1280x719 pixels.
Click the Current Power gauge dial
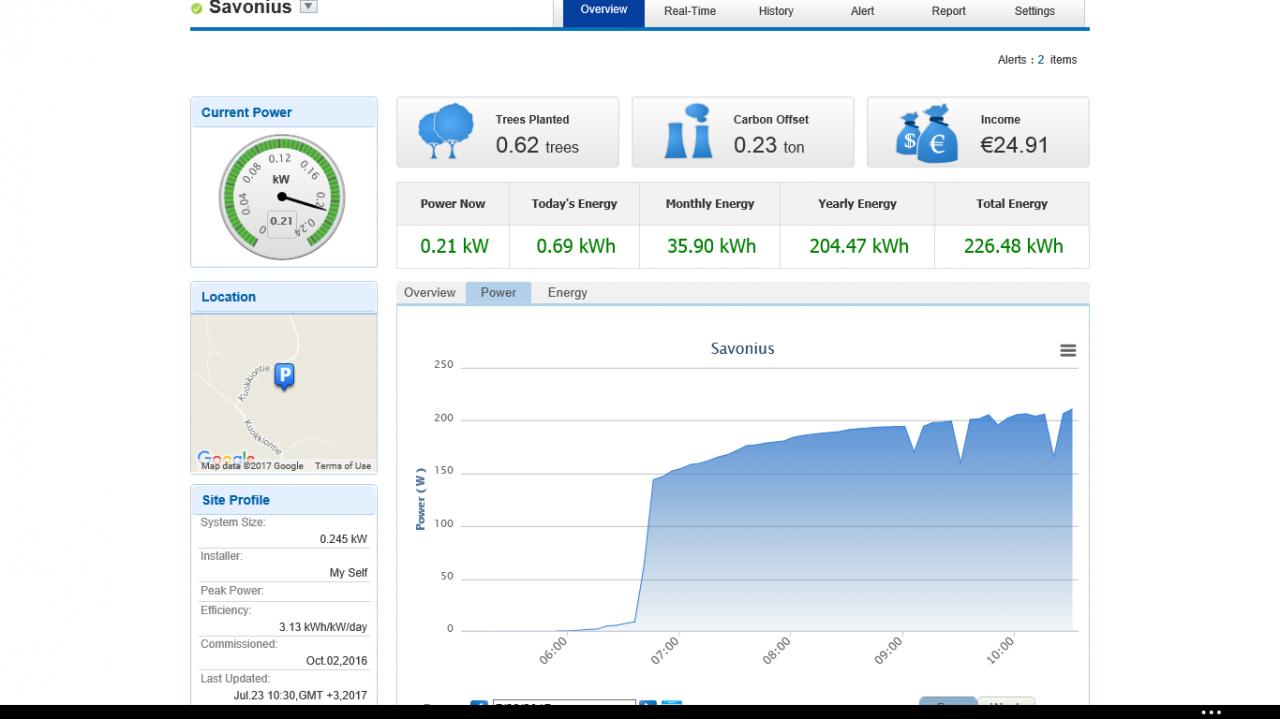pyautogui.click(x=282, y=197)
